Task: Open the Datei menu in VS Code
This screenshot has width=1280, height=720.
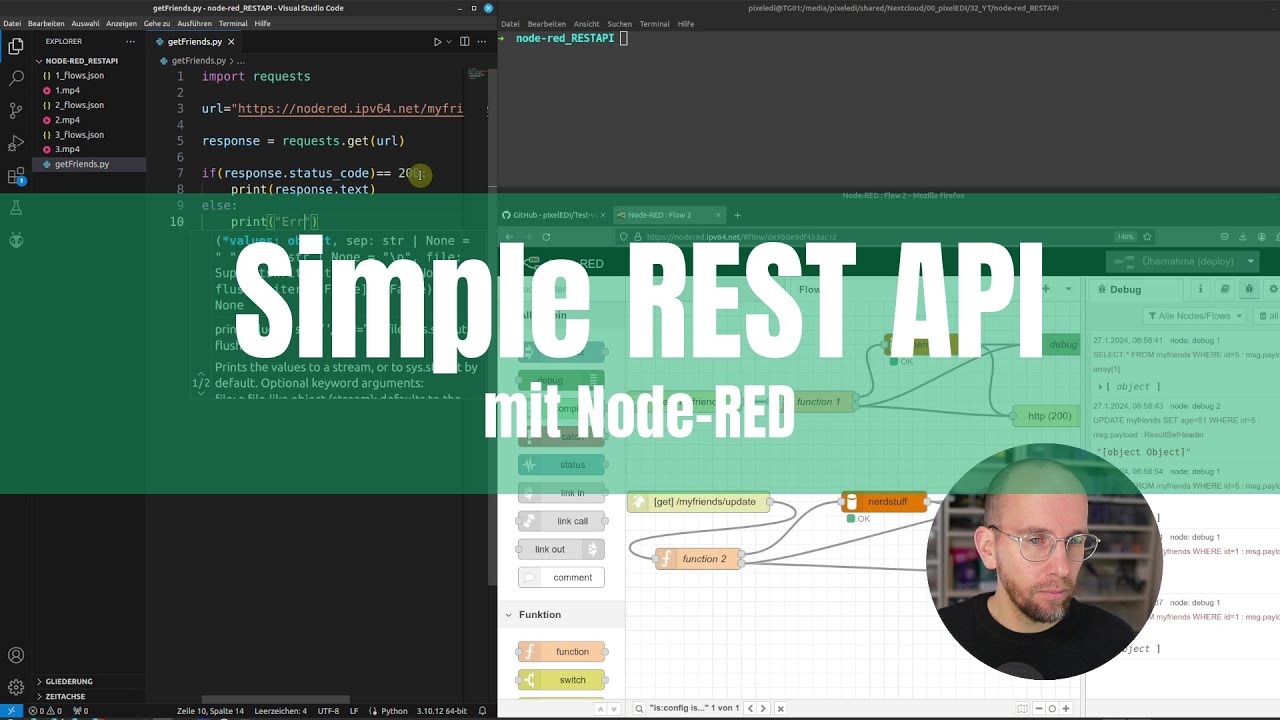Action: click(12, 23)
